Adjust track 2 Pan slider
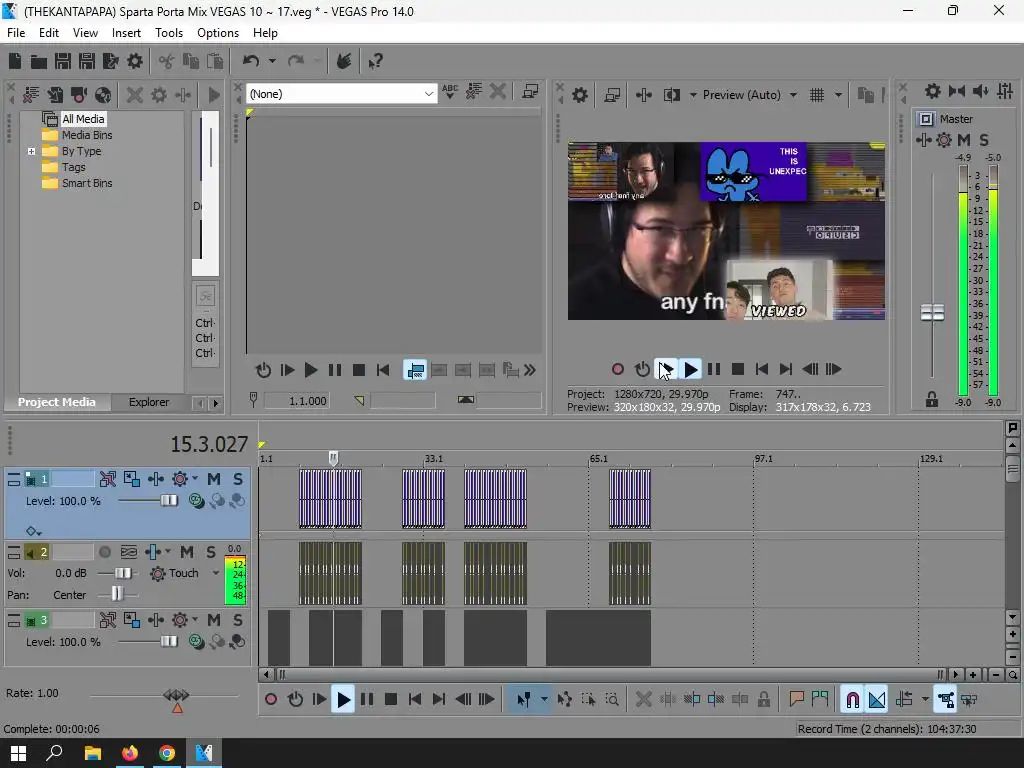This screenshot has height=768, width=1024. coord(117,594)
